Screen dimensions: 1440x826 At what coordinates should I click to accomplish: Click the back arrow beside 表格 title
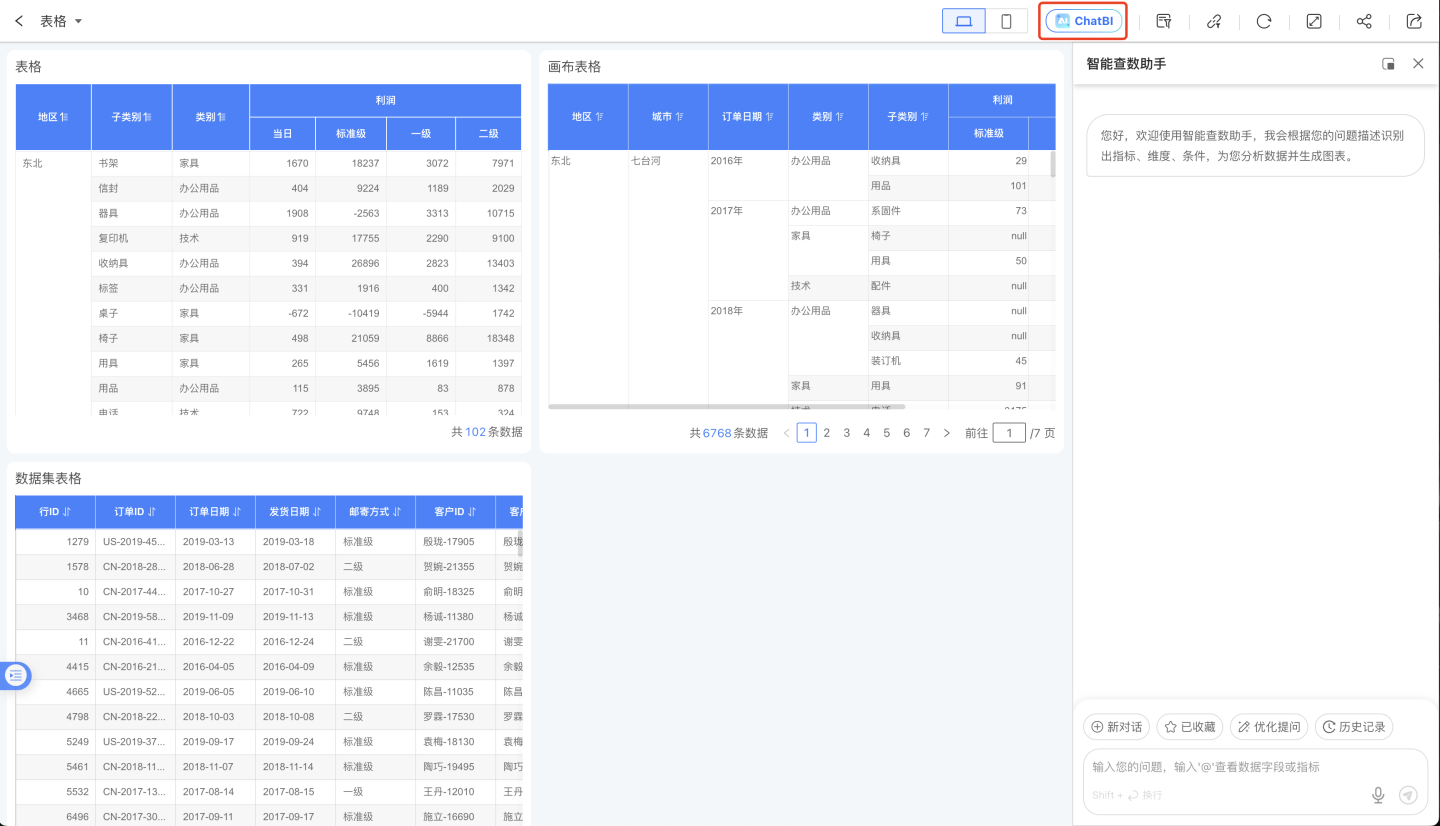pyautogui.click(x=19, y=21)
